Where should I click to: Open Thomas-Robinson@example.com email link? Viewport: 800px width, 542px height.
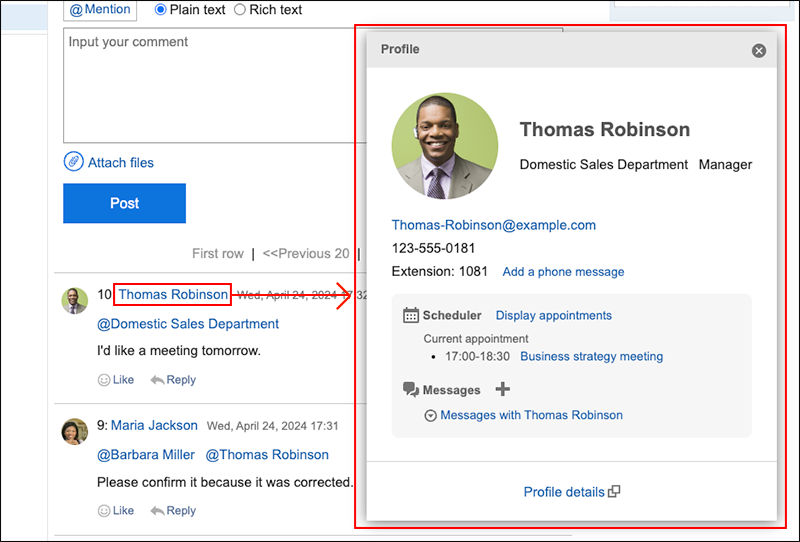pos(493,225)
